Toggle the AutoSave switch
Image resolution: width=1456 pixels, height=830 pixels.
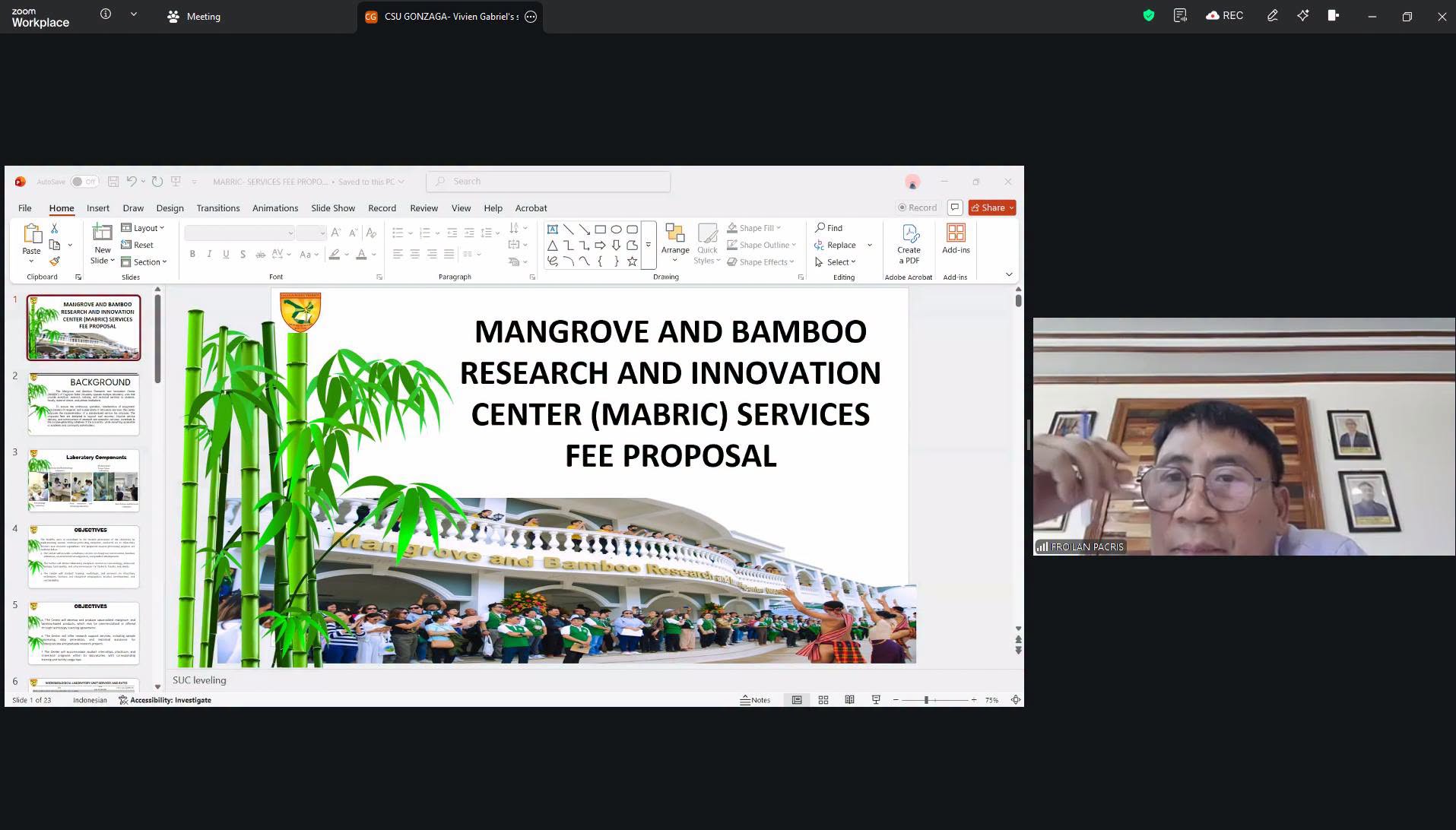84,182
